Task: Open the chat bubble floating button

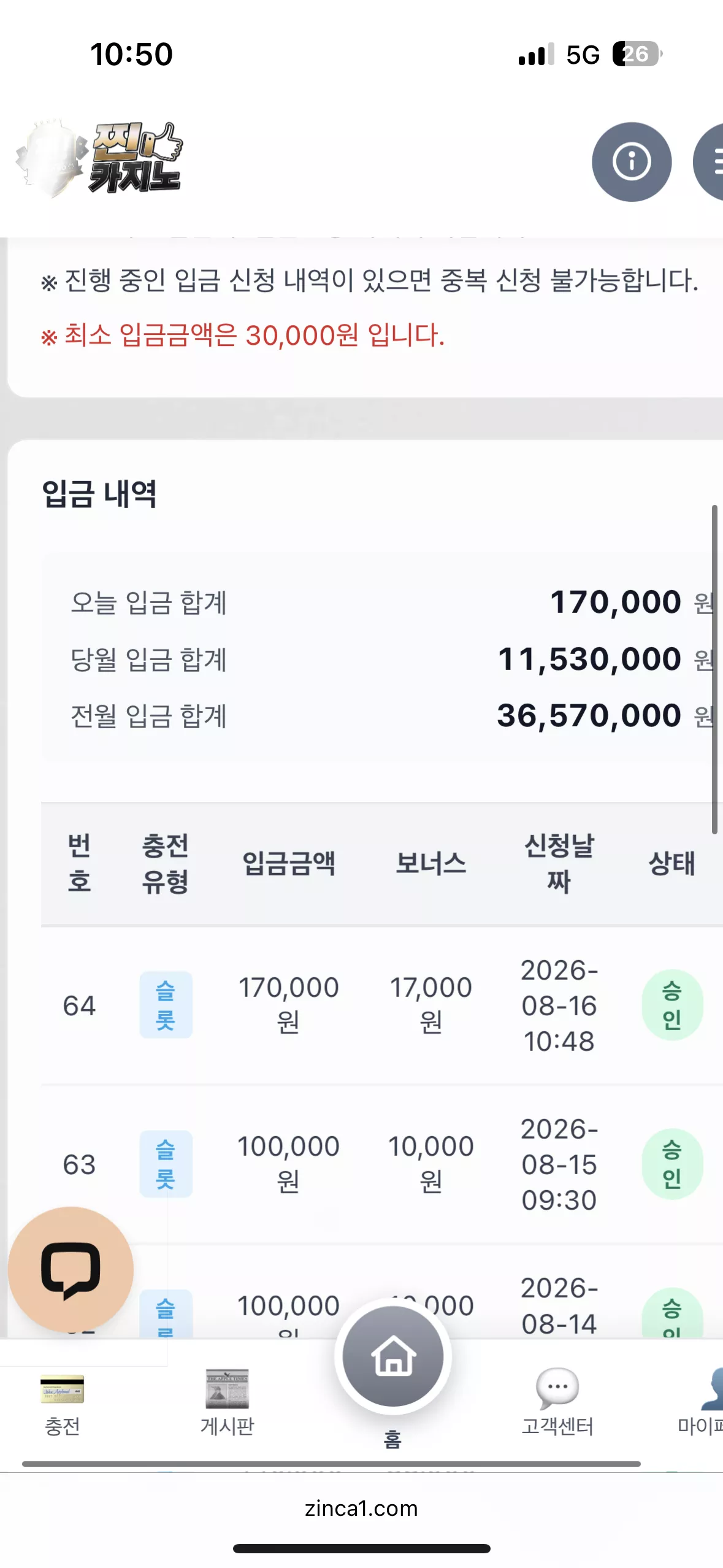Action: [71, 1270]
